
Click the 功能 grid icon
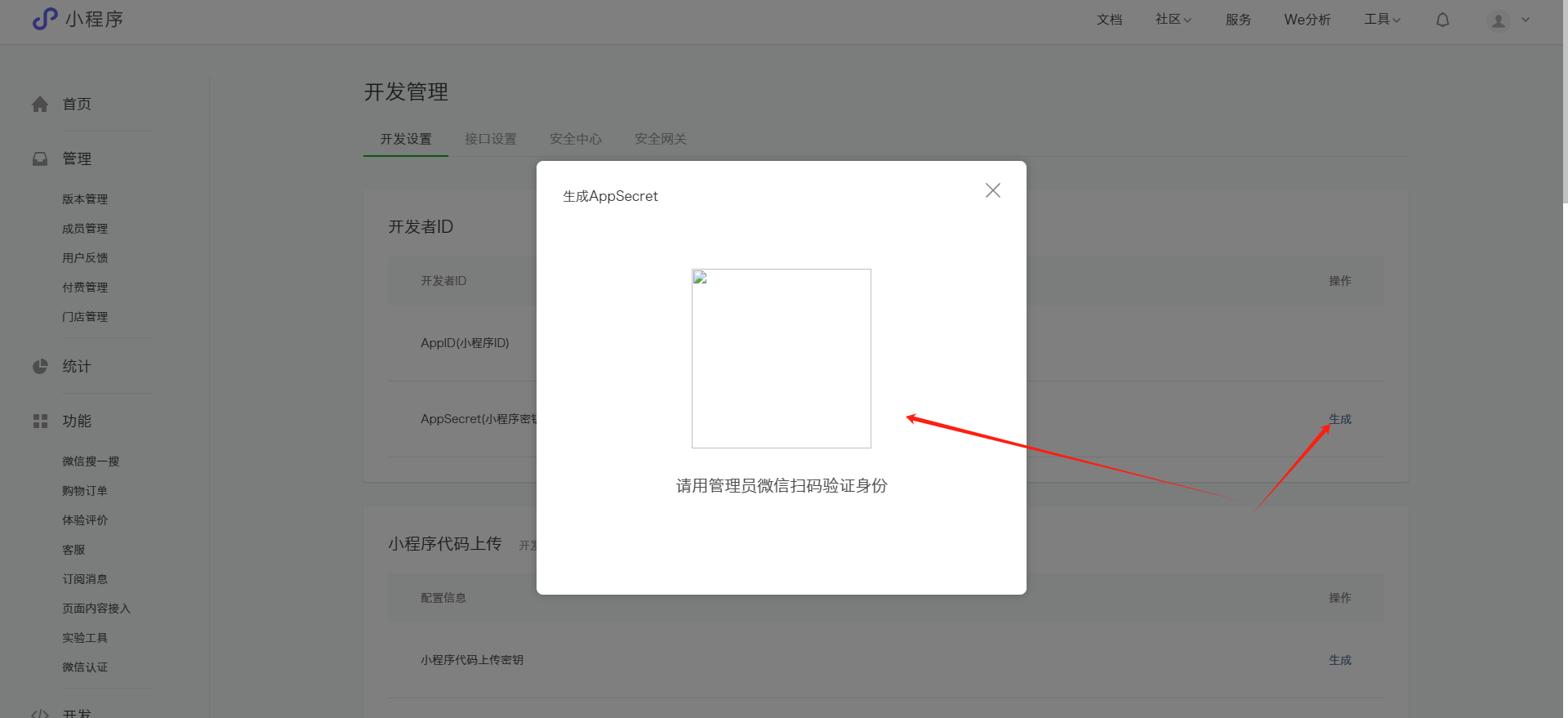[x=40, y=421]
